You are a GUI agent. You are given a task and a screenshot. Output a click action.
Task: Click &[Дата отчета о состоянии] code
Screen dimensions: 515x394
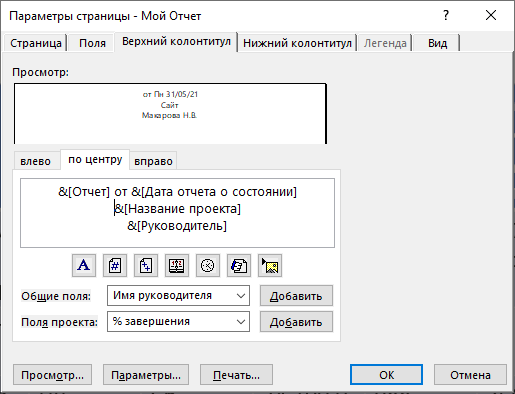click(214, 192)
